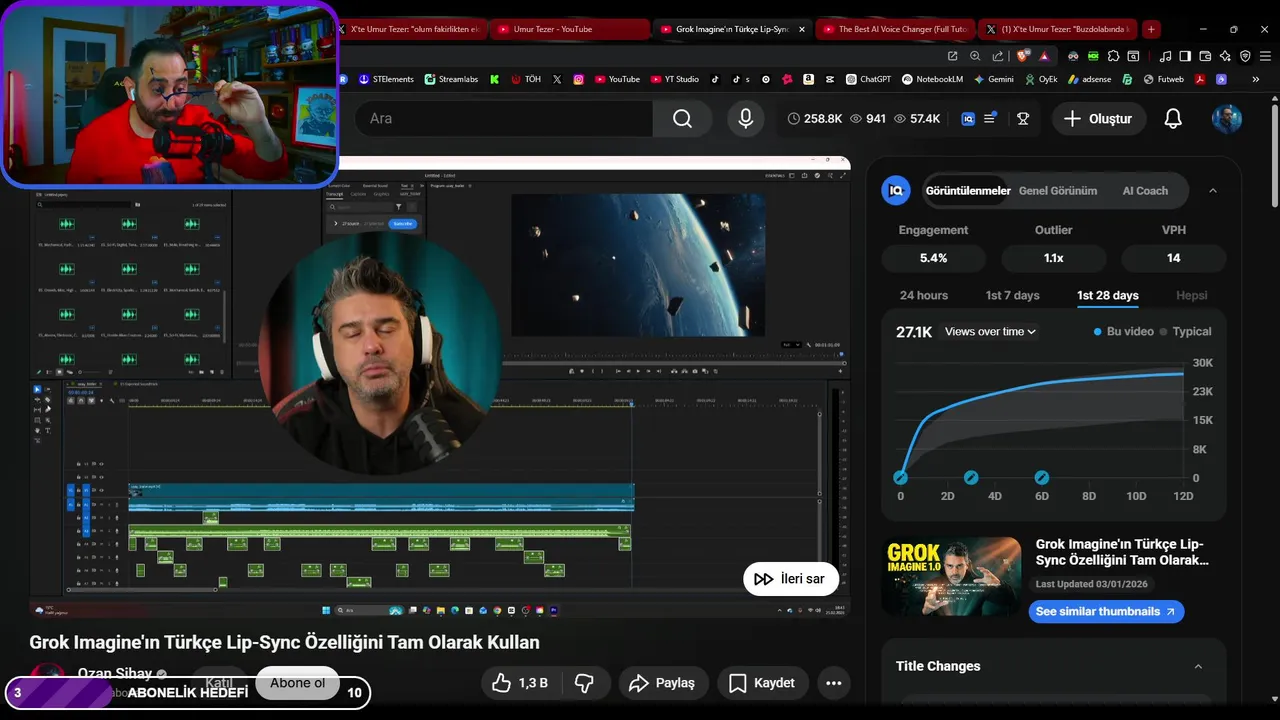This screenshot has height=720, width=1280.
Task: Click the chart edit marker at day 0
Action: pyautogui.click(x=901, y=478)
